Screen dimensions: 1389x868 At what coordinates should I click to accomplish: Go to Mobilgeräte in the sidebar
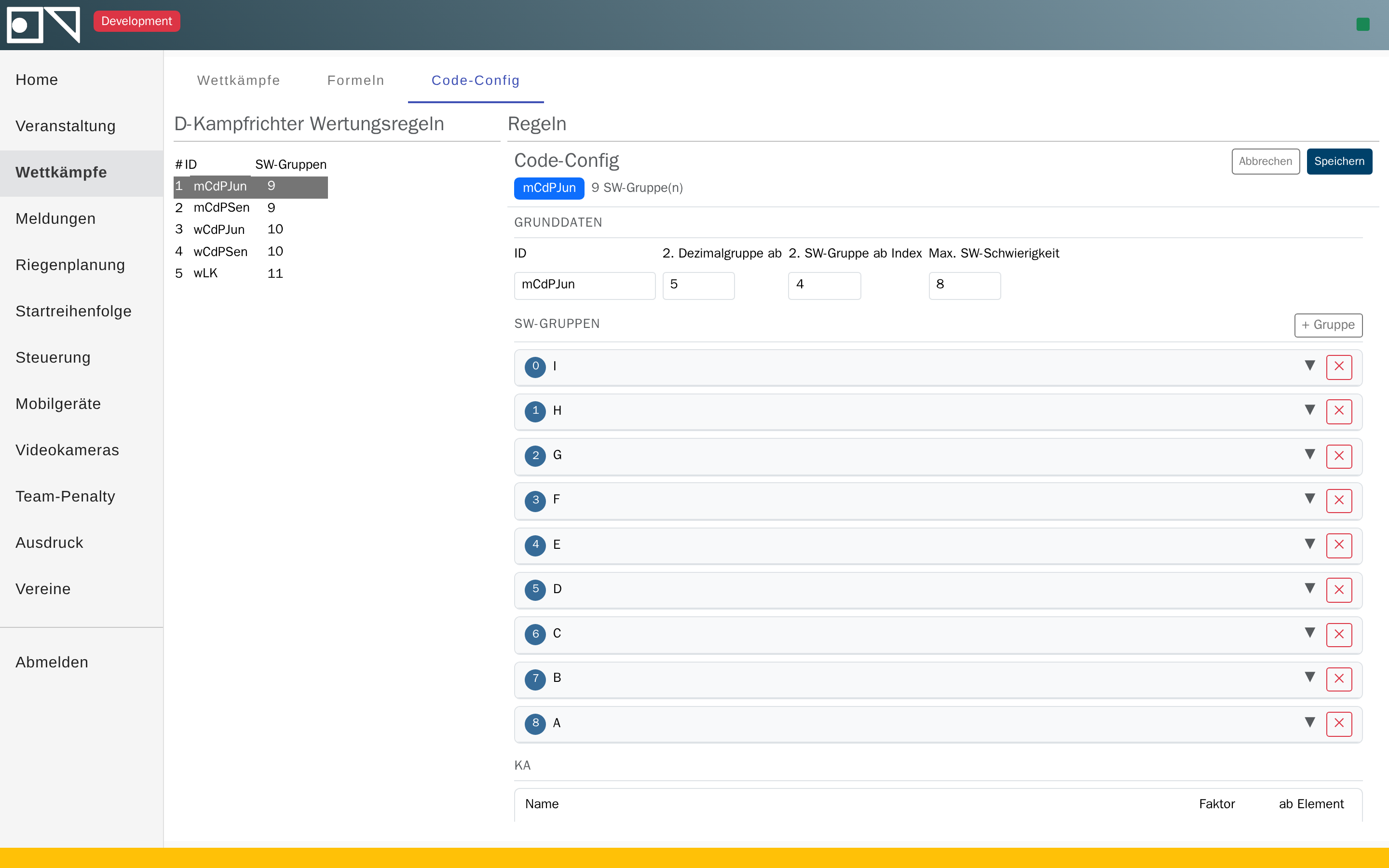(x=82, y=404)
